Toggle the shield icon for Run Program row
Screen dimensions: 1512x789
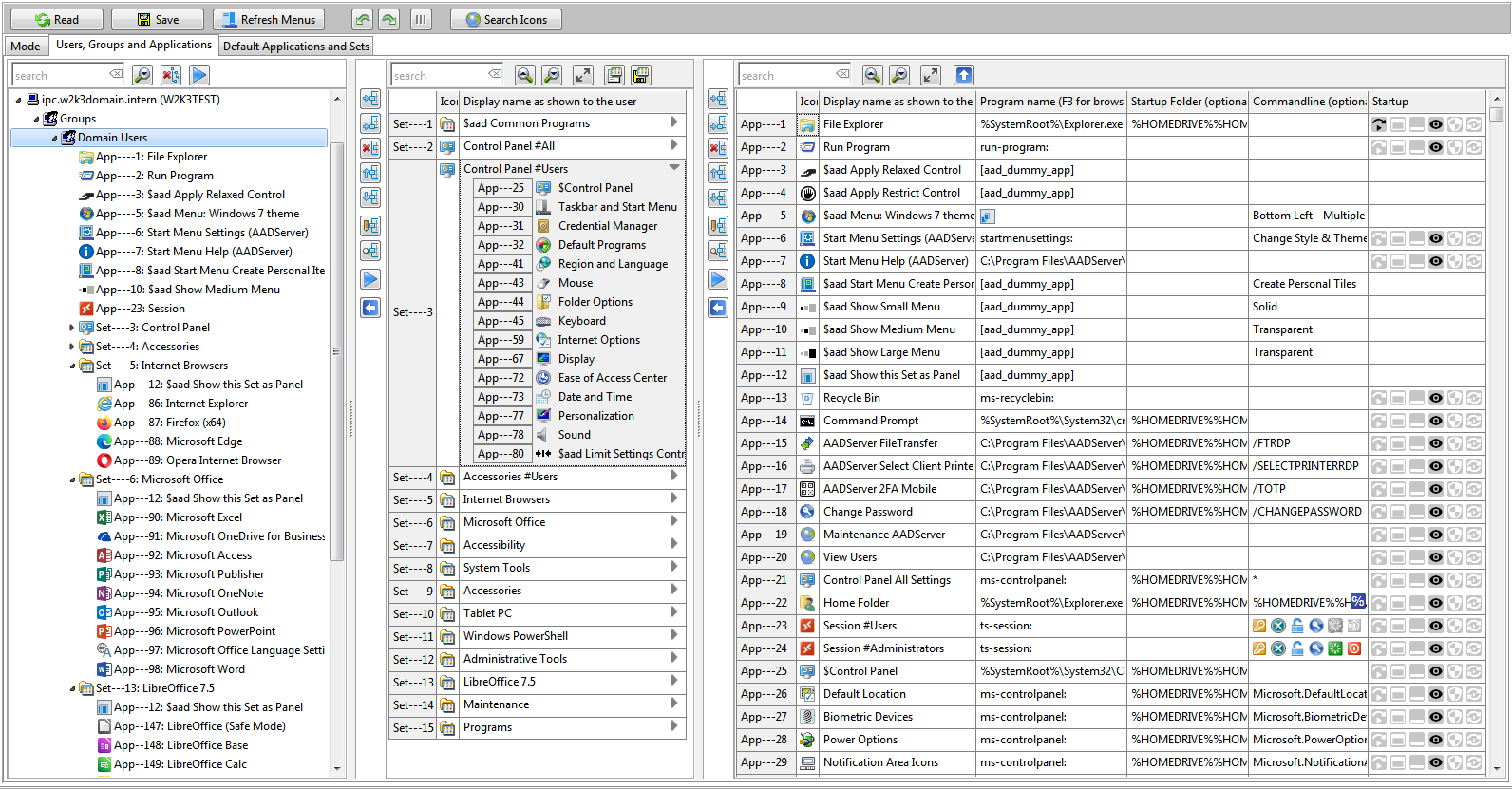[x=1454, y=147]
